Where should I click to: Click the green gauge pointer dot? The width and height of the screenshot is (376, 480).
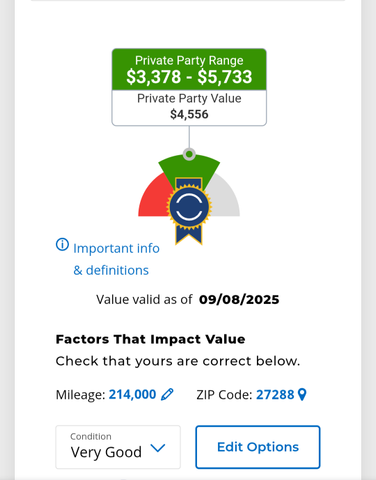(x=189, y=154)
